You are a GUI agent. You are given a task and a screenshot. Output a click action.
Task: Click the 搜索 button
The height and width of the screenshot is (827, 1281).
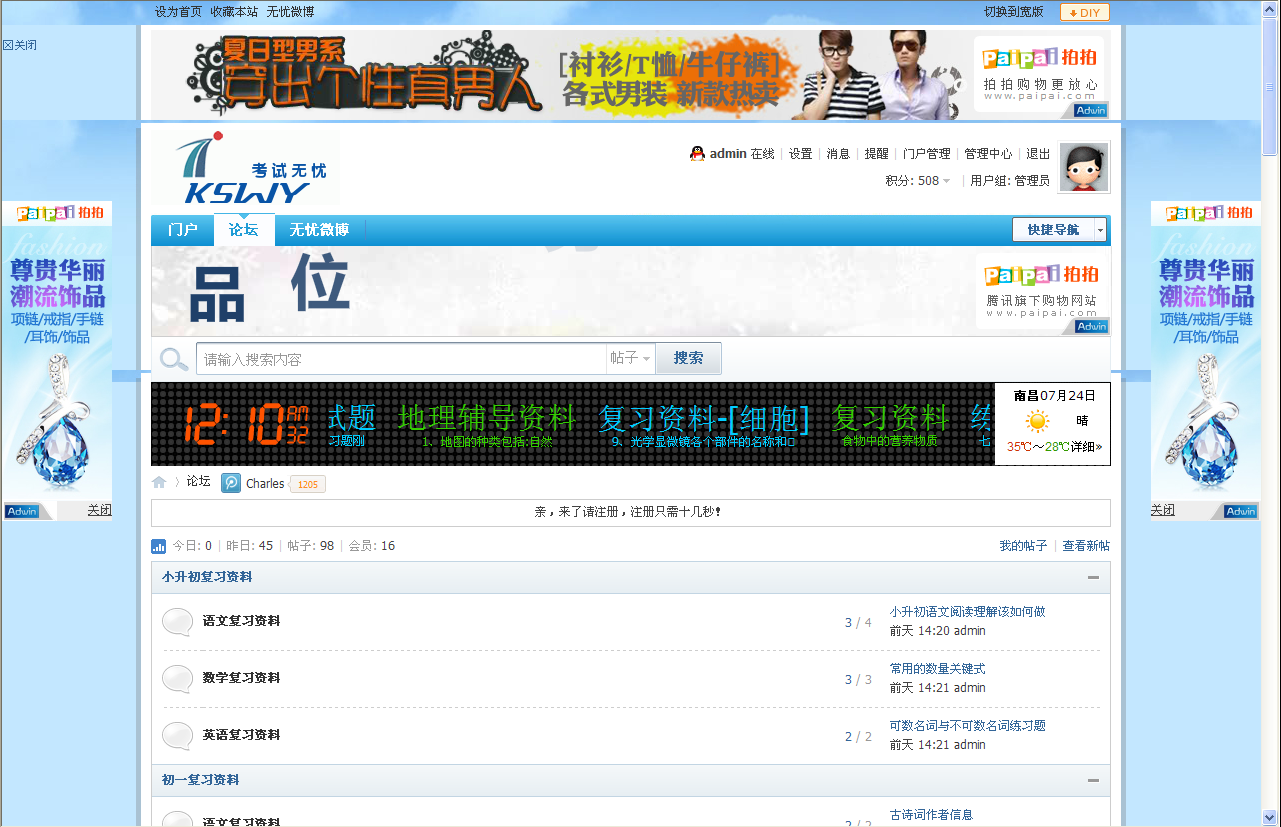tap(688, 358)
